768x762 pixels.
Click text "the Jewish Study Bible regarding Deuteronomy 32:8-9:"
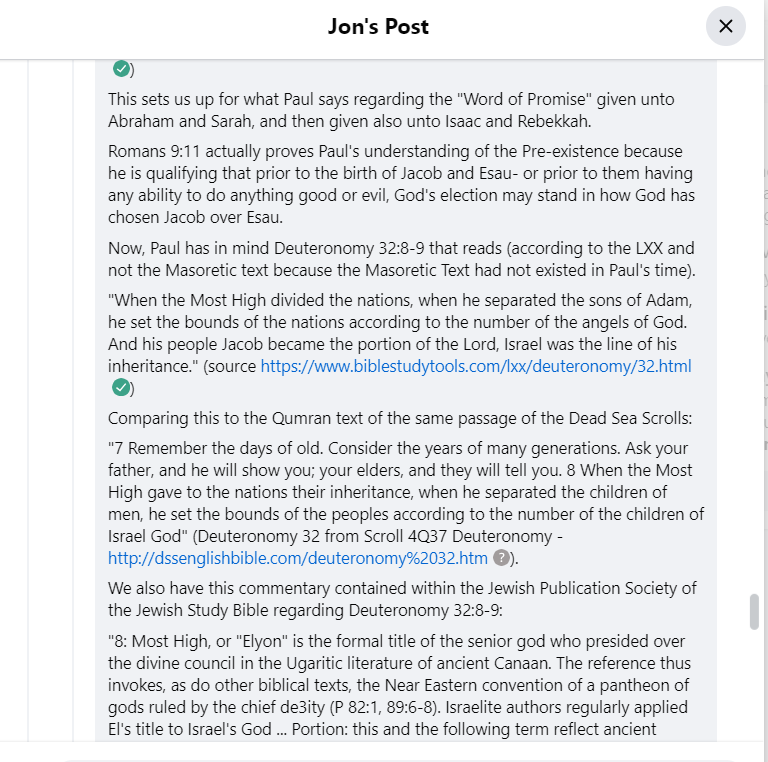(x=305, y=610)
